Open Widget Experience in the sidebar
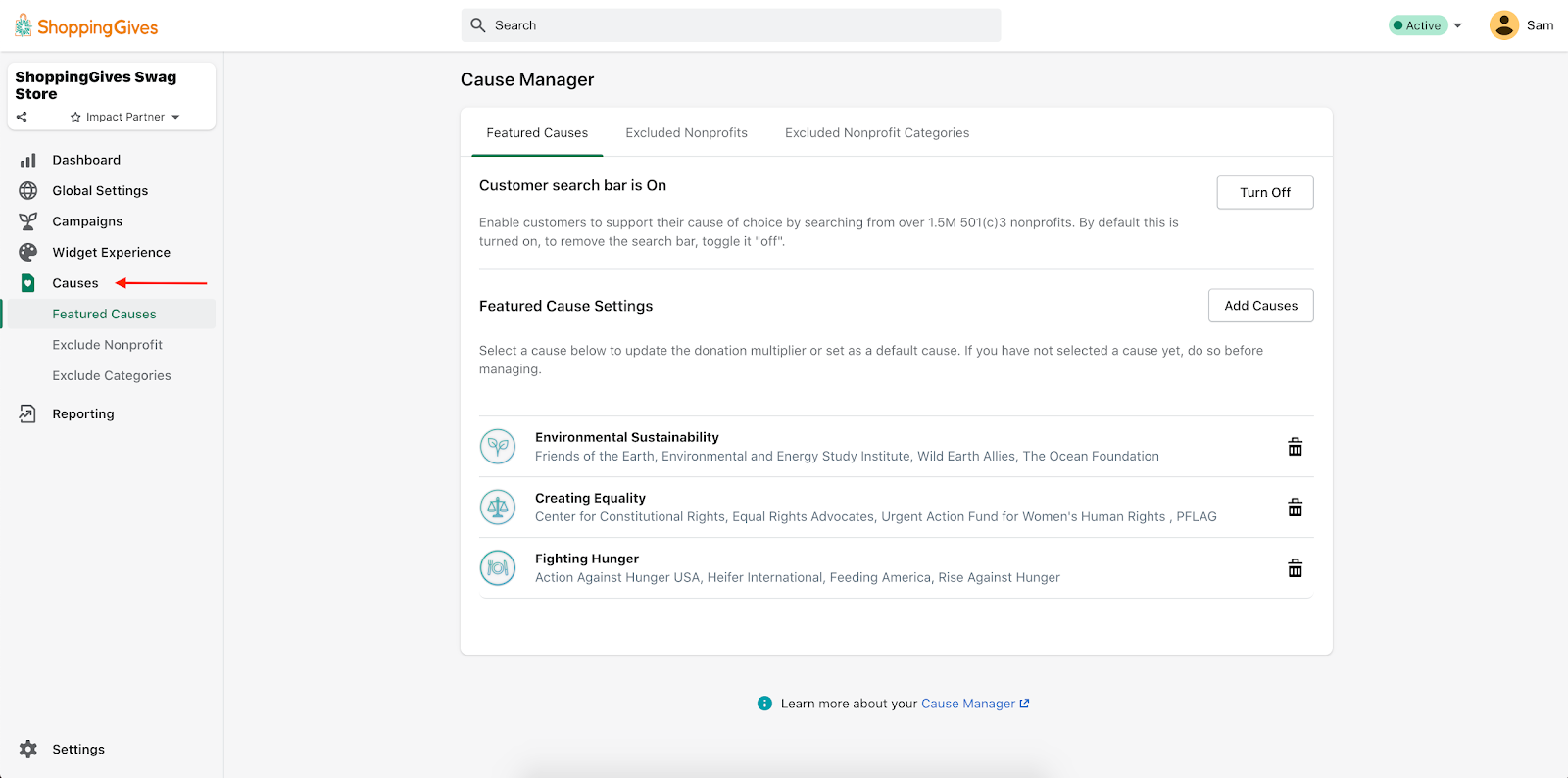1568x778 pixels. coord(110,253)
